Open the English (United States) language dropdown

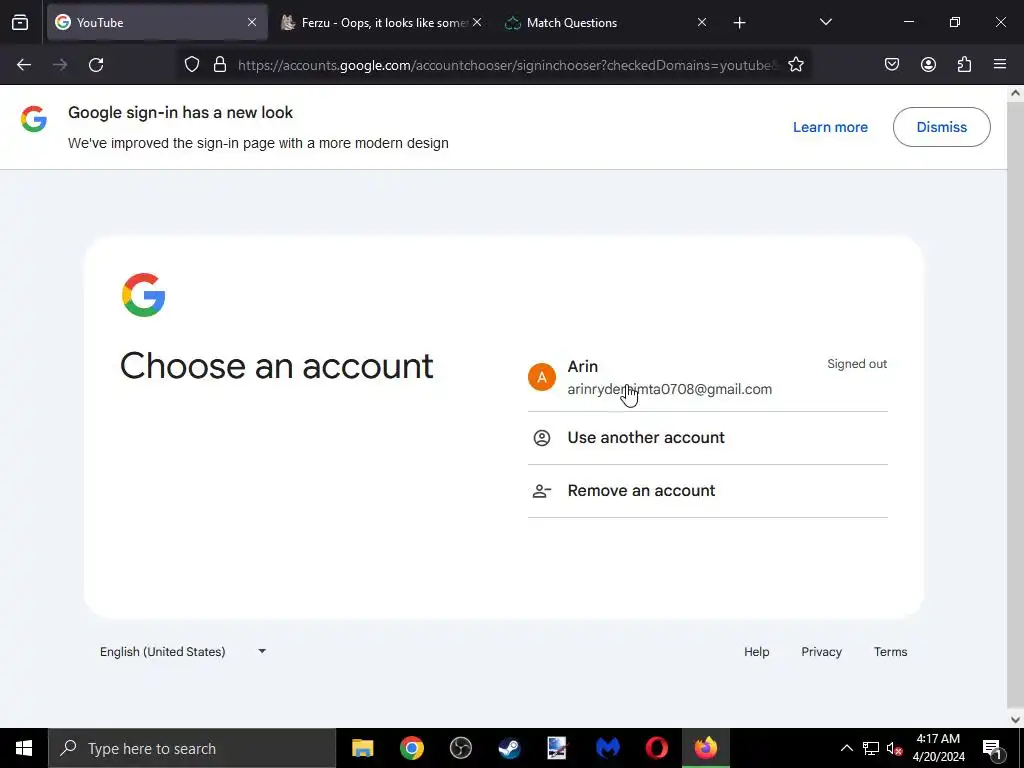(x=183, y=652)
